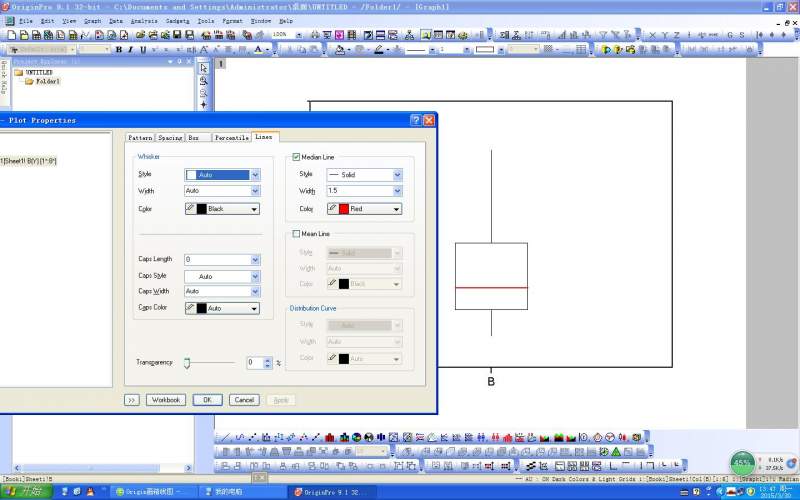Viewport: 800px width, 500px height.
Task: Pick Whisker Color black swatch dropdown
Action: click(222, 209)
